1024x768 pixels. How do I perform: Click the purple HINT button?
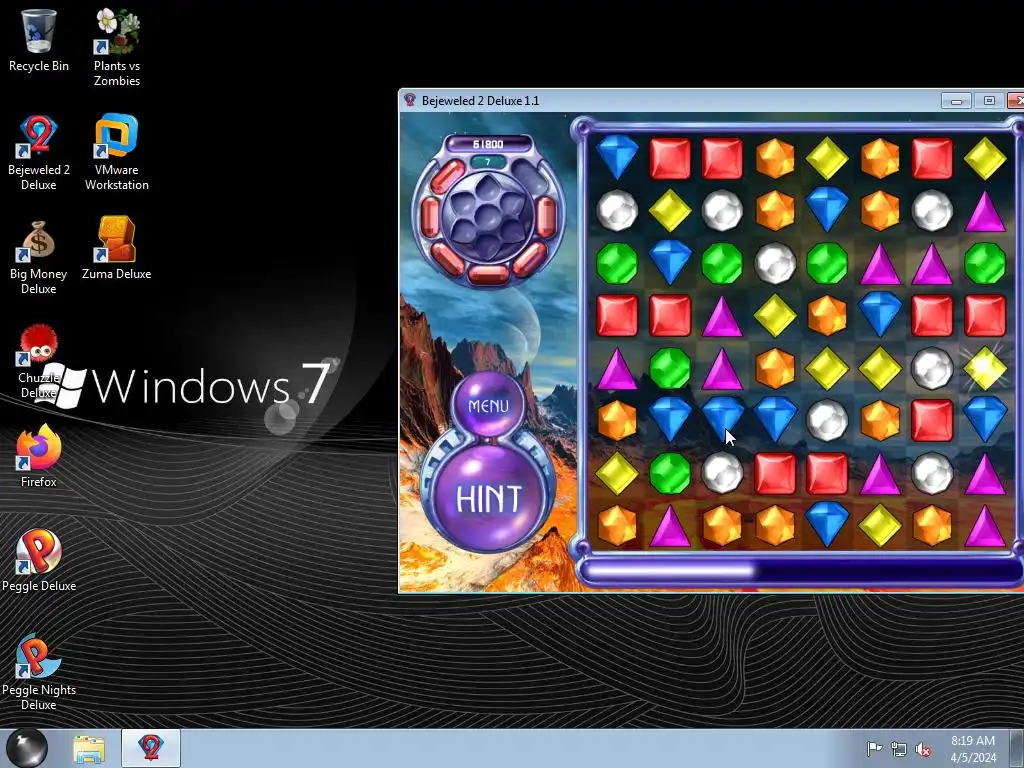click(488, 498)
